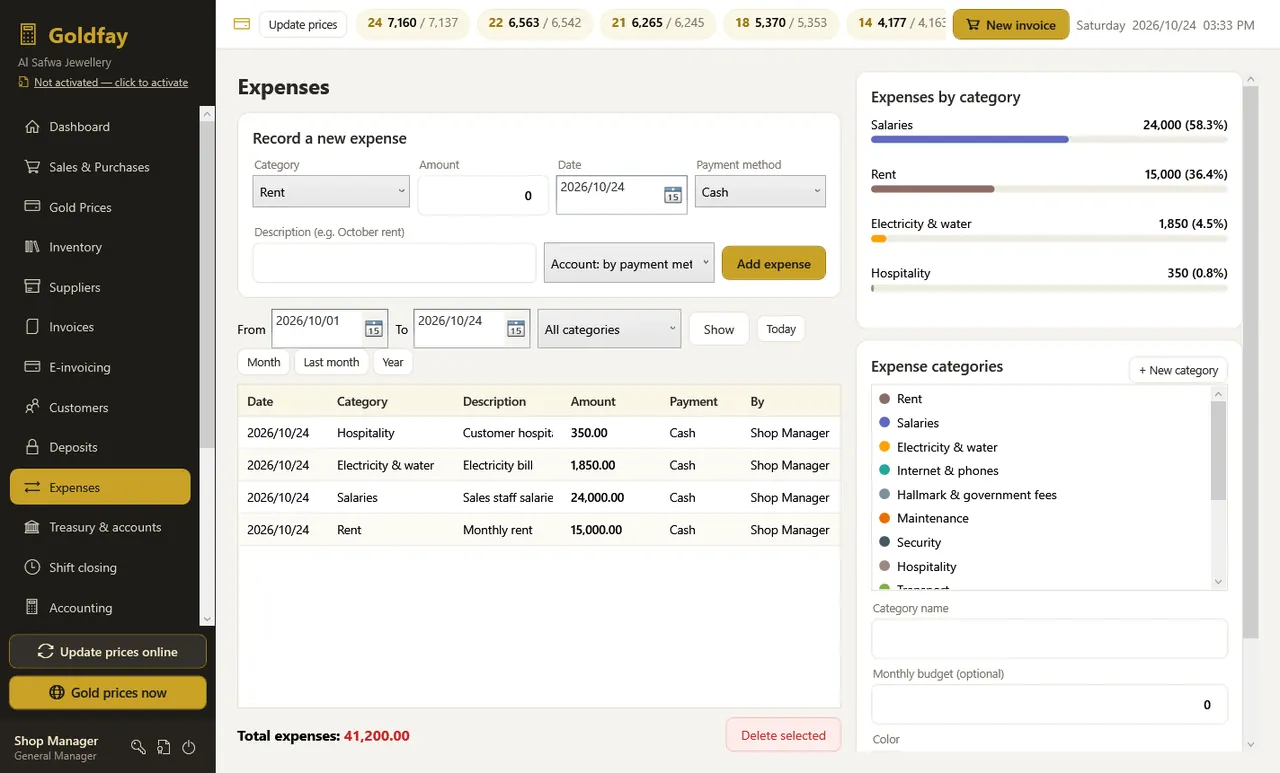Click the Amount input field

click(483, 195)
